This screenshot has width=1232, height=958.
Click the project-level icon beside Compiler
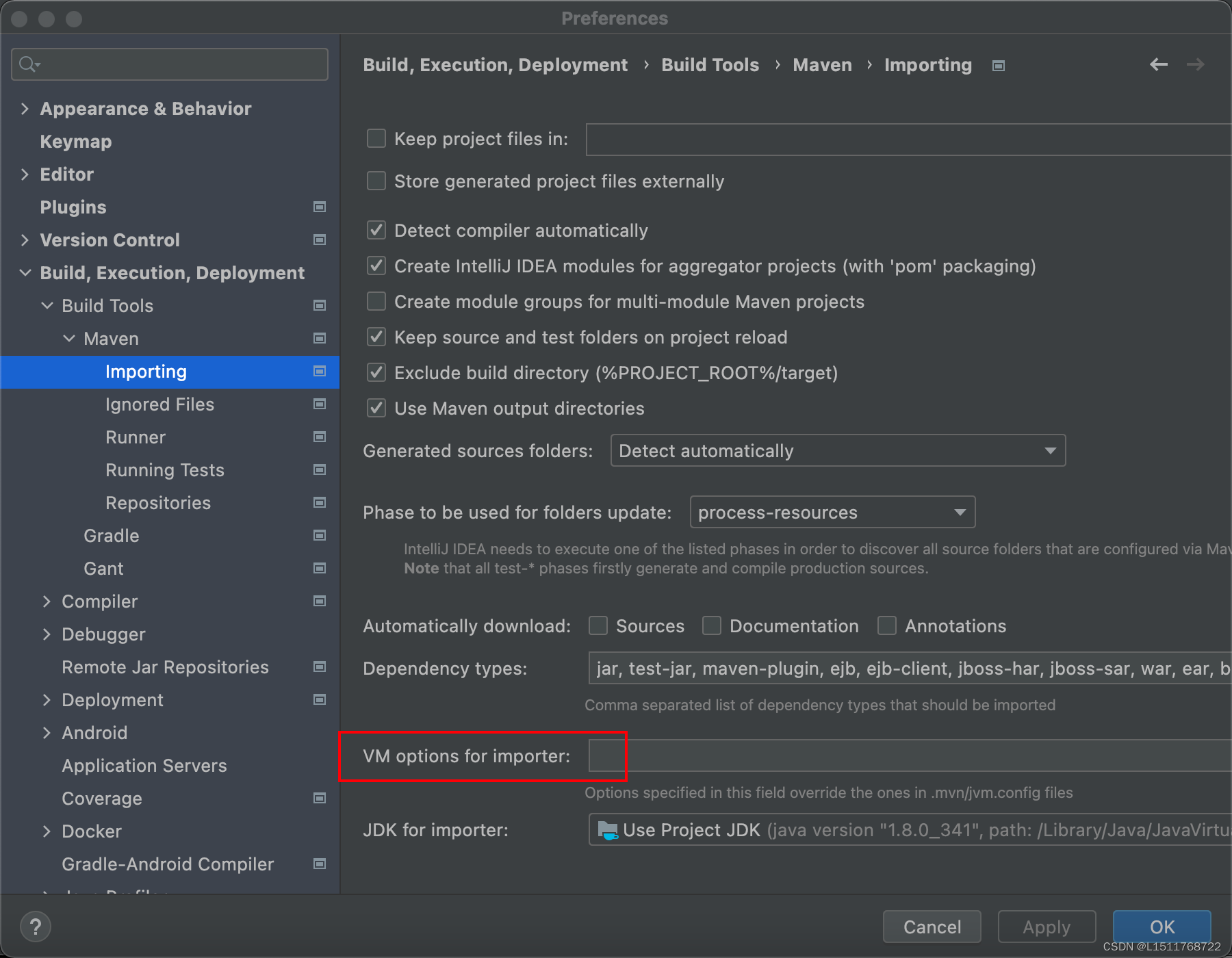319,601
